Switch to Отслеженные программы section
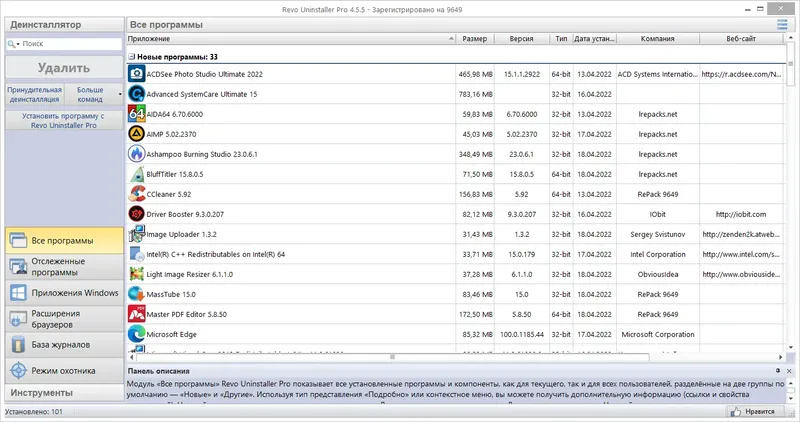Screen dimensions: 800x422 [x=64, y=266]
